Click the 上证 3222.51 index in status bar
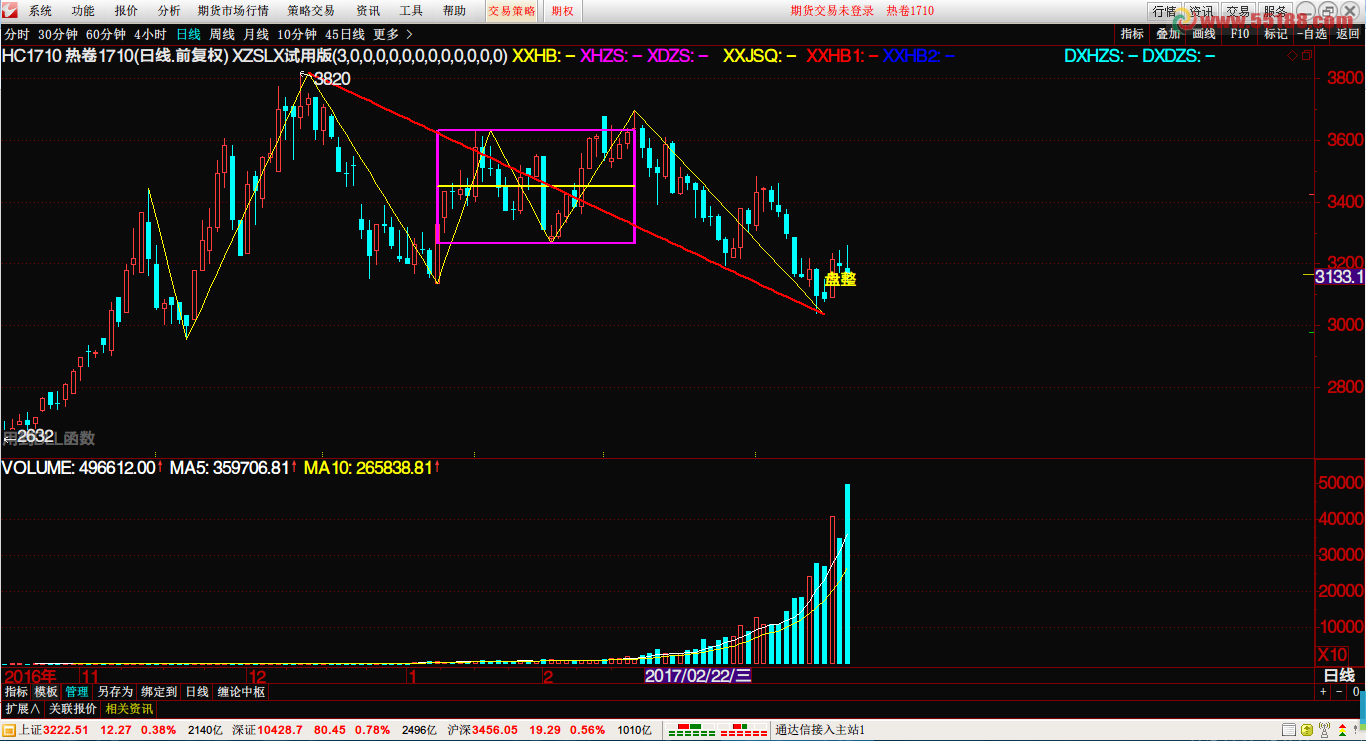Screen dimensions: 1366x741 pyautogui.click(x=54, y=730)
